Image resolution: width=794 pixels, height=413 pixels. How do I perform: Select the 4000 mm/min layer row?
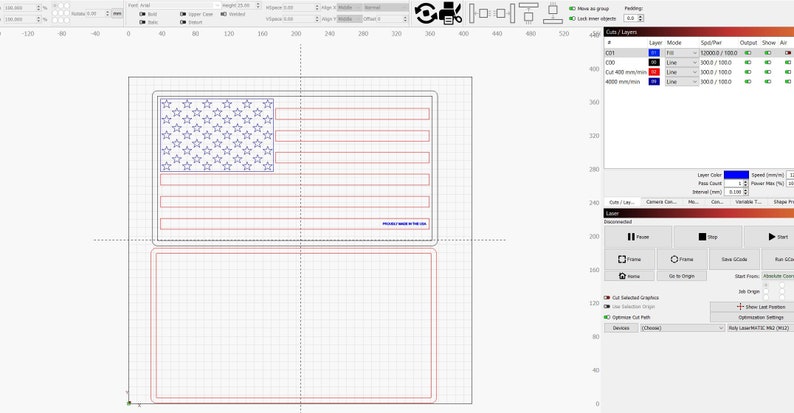(699, 81)
